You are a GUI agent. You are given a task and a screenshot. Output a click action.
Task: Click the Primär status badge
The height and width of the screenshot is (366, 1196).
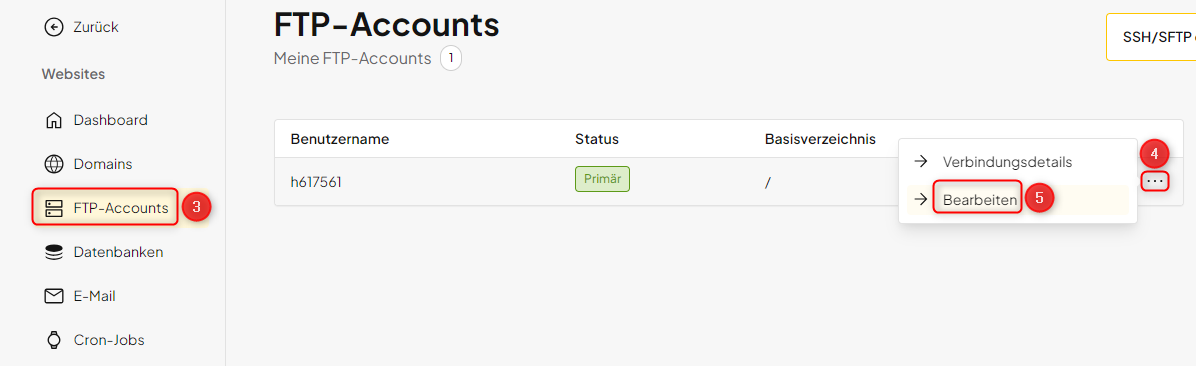[x=602, y=179]
